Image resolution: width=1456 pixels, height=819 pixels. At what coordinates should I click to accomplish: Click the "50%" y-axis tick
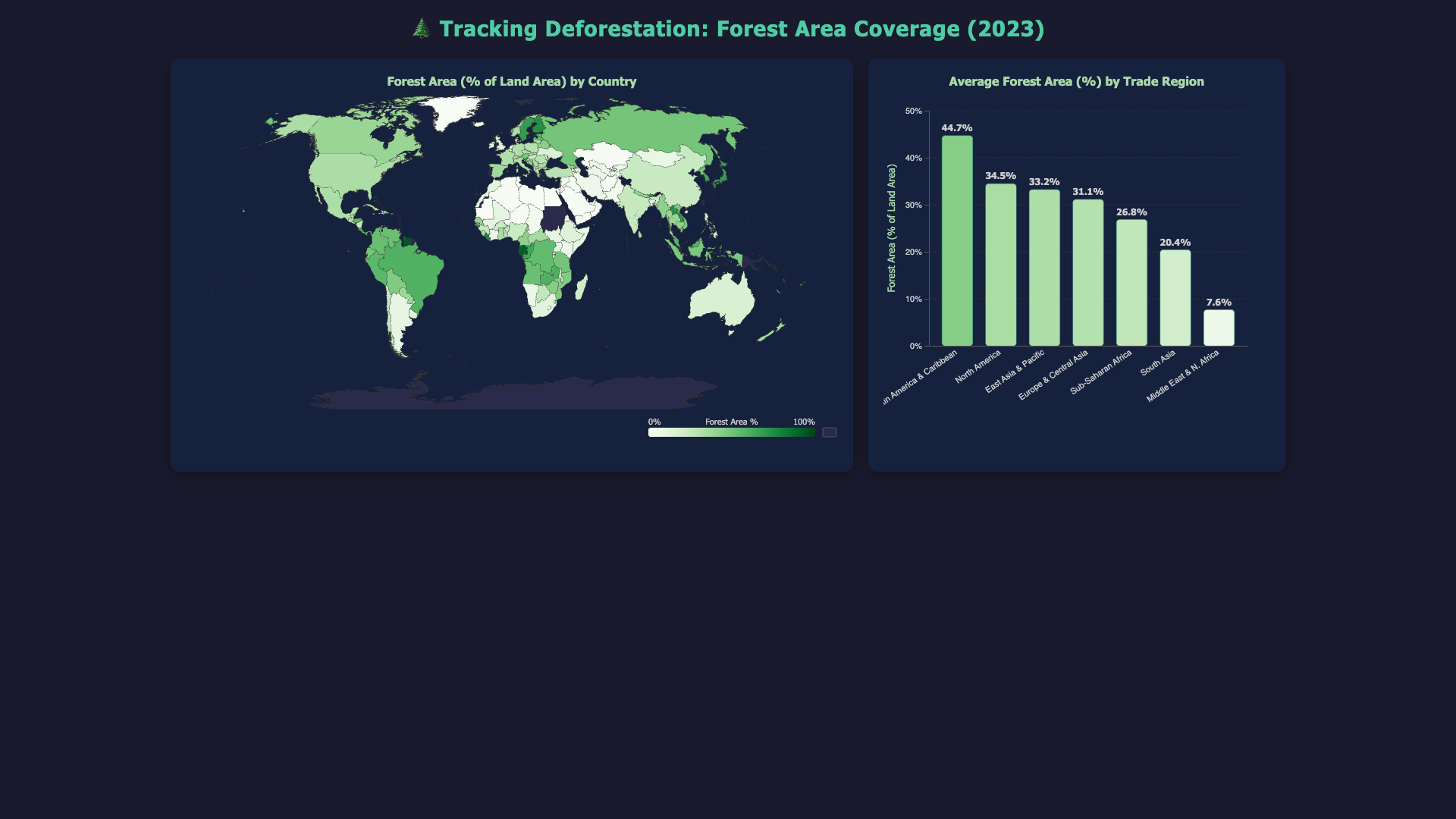(914, 111)
